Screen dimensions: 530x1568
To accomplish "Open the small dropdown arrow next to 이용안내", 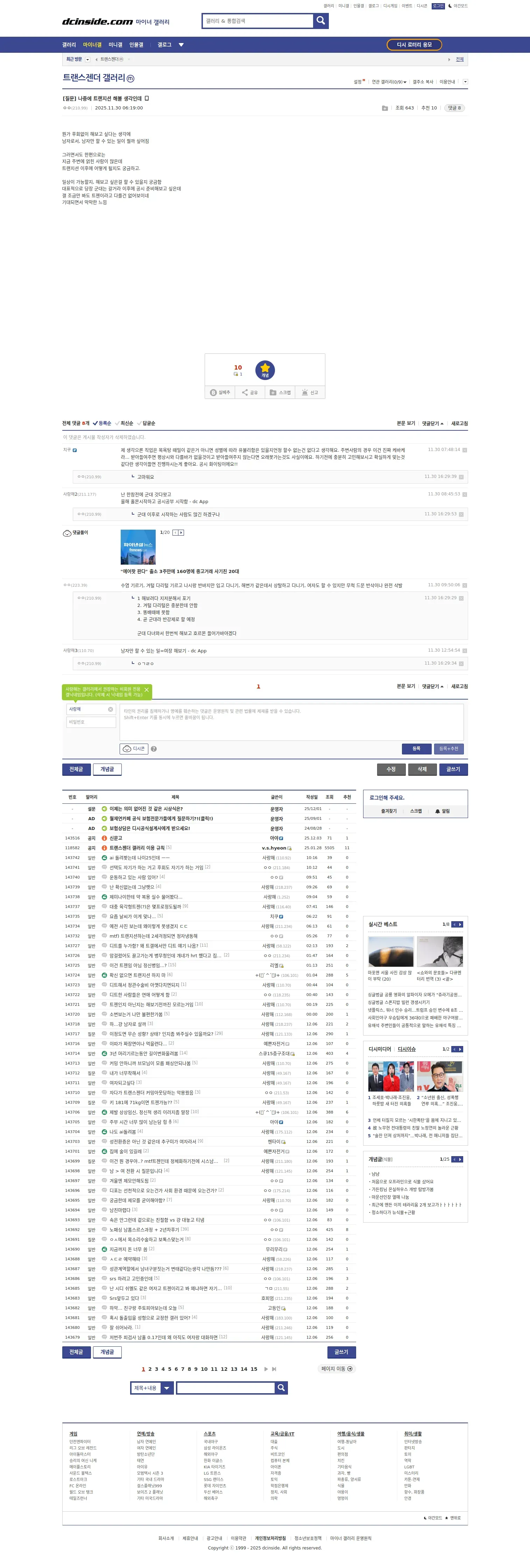I will coord(465,81).
